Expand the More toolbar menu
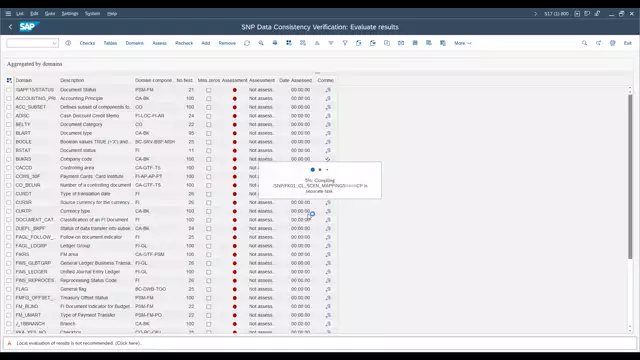640x360 pixels. 462,43
